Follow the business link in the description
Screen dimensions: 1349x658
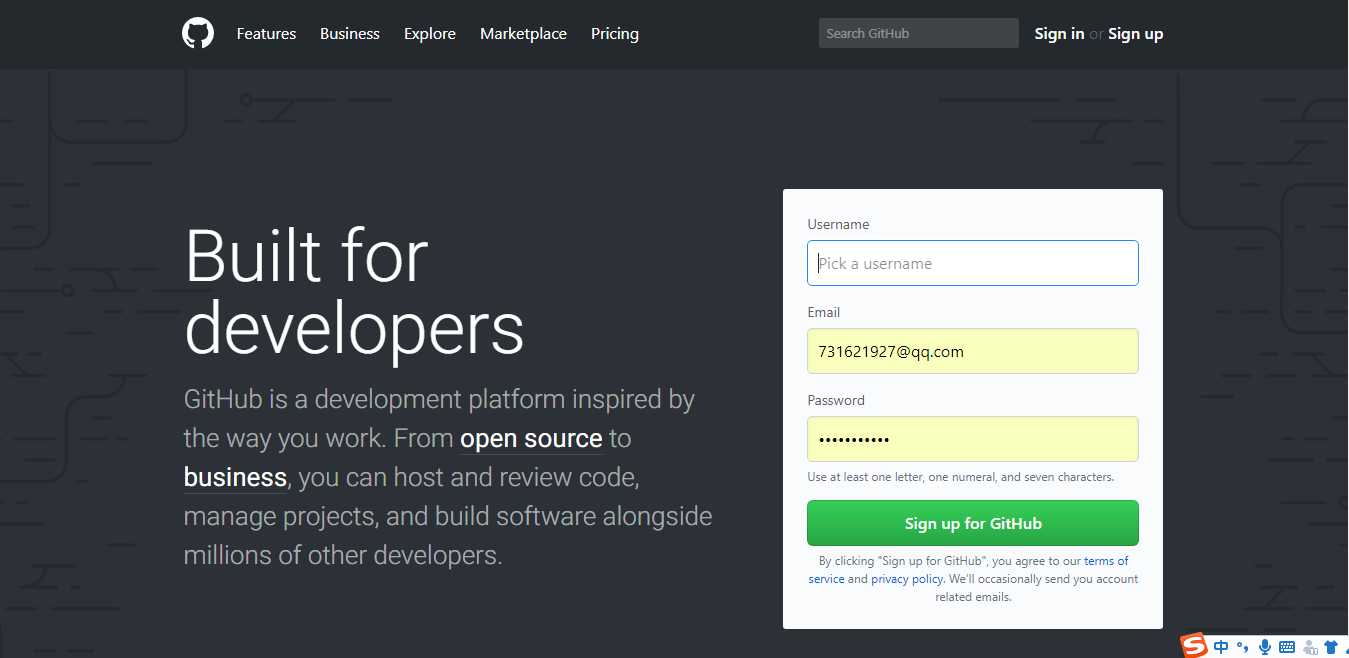click(235, 477)
